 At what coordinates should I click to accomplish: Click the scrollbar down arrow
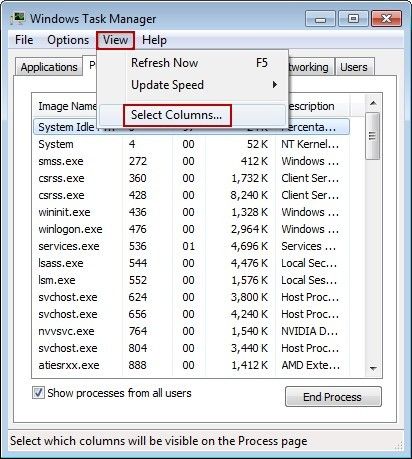point(373,368)
